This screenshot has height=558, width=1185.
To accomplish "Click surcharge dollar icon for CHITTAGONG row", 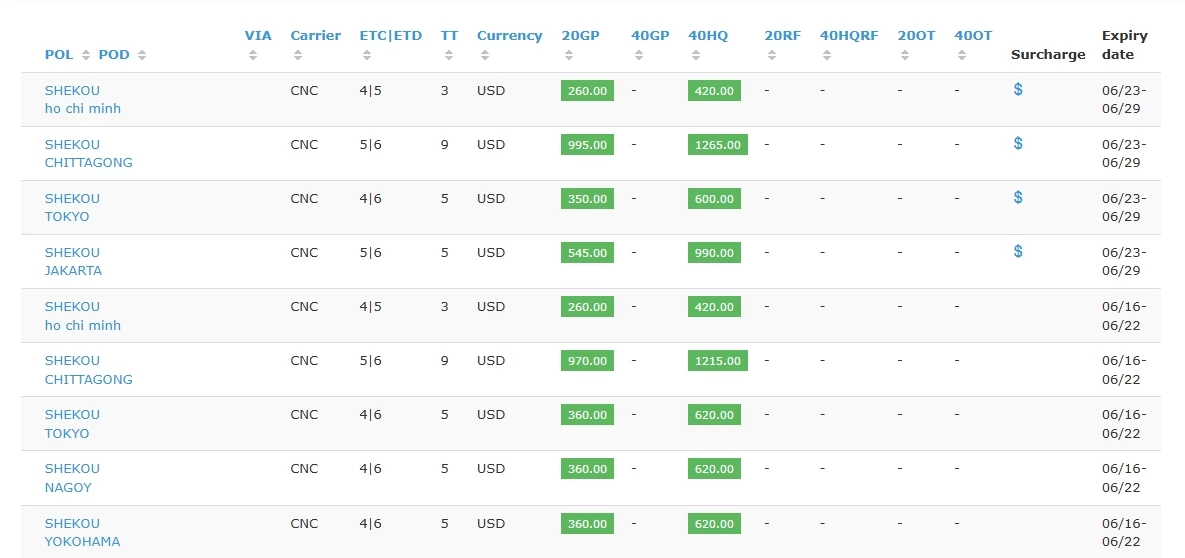I will (1018, 143).
